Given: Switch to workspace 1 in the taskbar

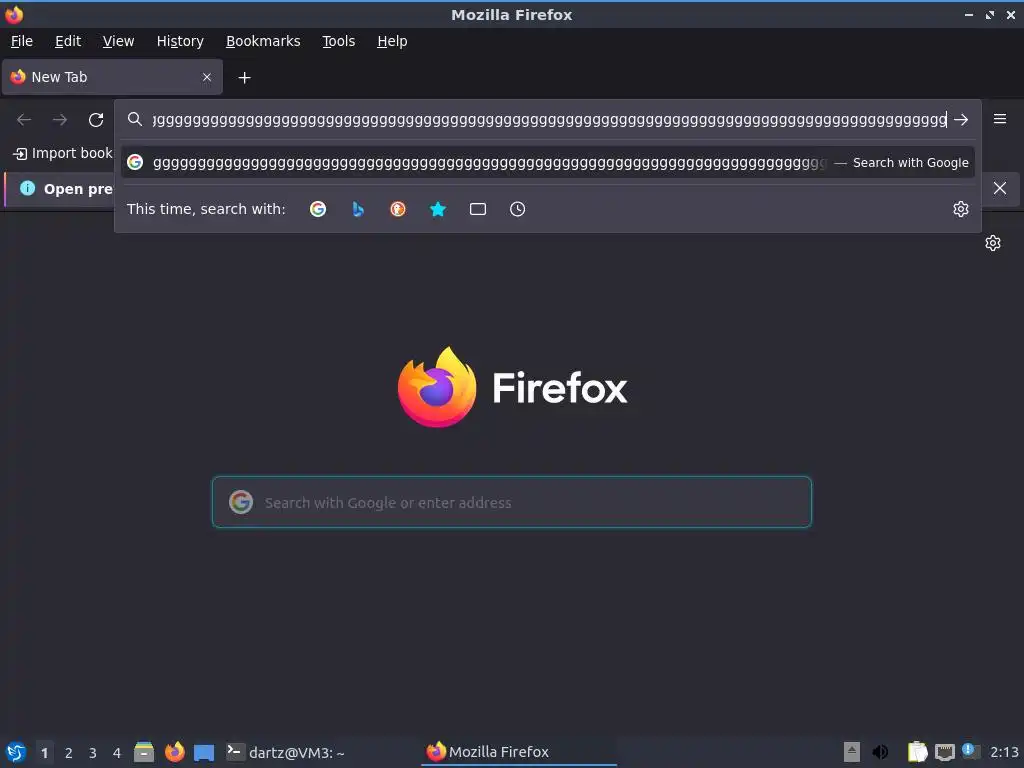Looking at the screenshot, I should (x=44, y=753).
